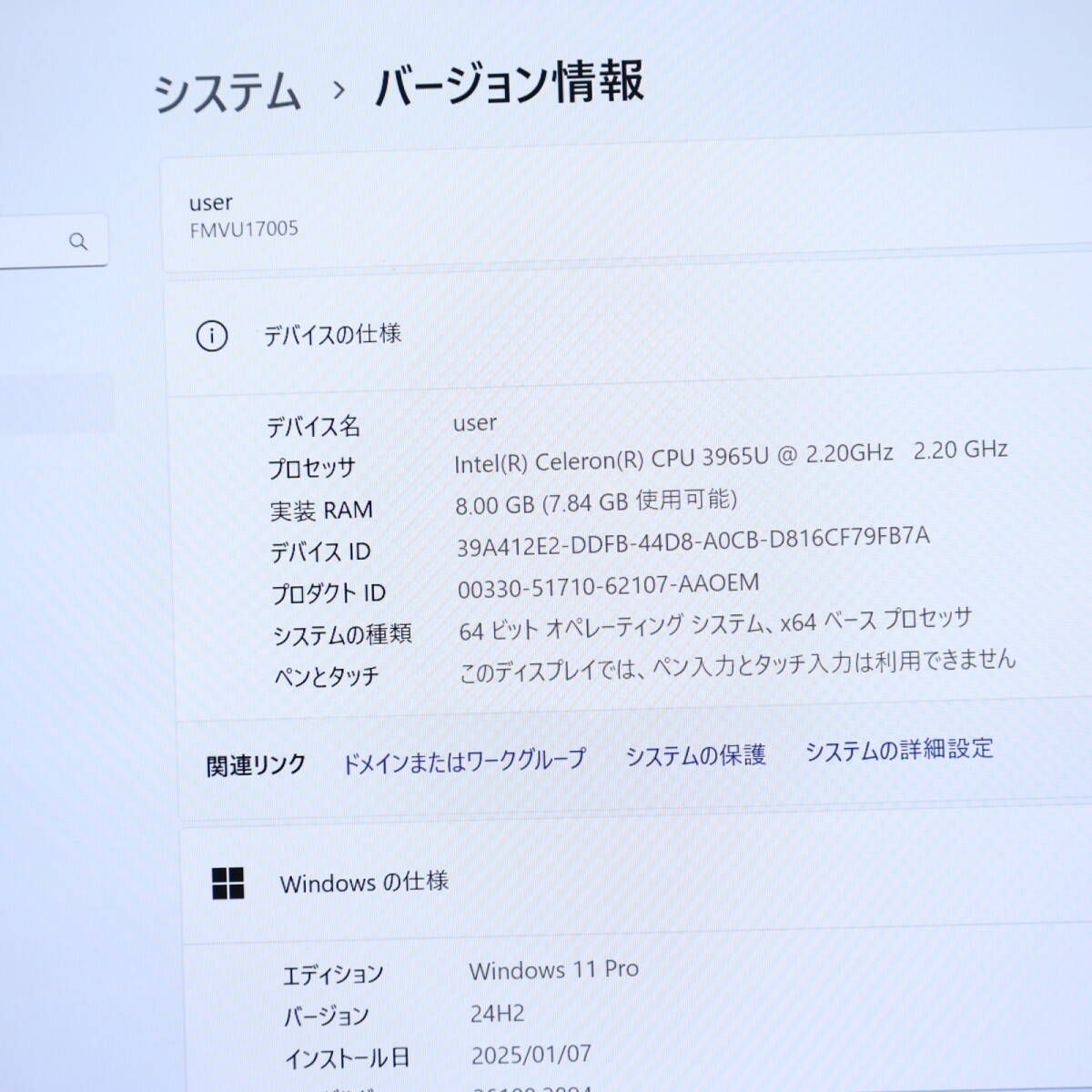1092x1092 pixels.
Task: Open システムの詳細設定 link
Action: pos(899,750)
